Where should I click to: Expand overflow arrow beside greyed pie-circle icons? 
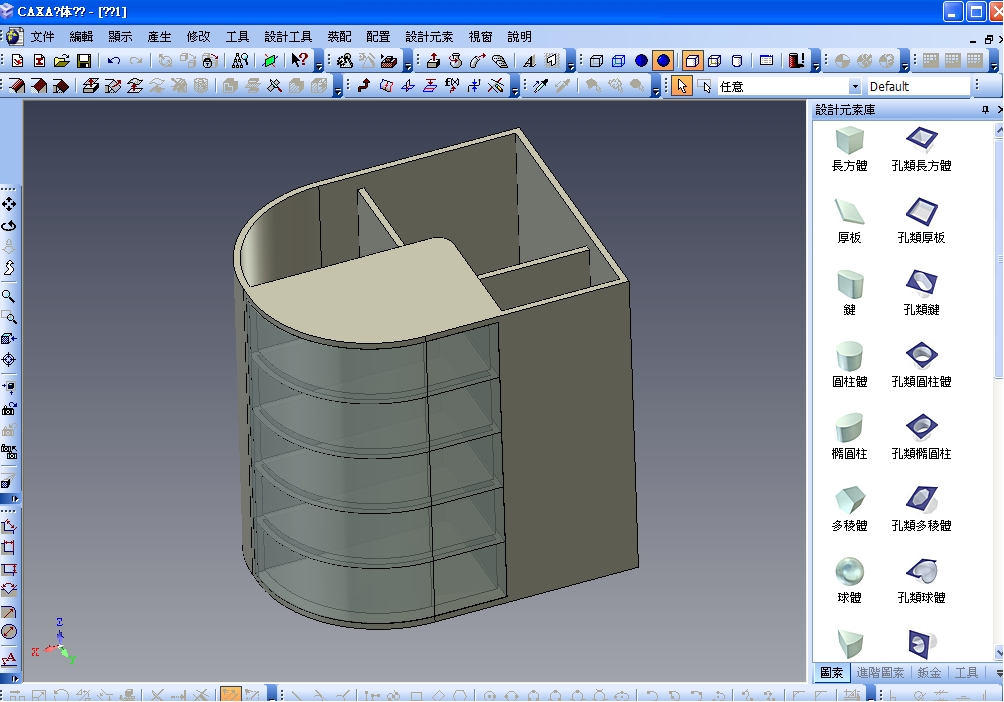904,61
